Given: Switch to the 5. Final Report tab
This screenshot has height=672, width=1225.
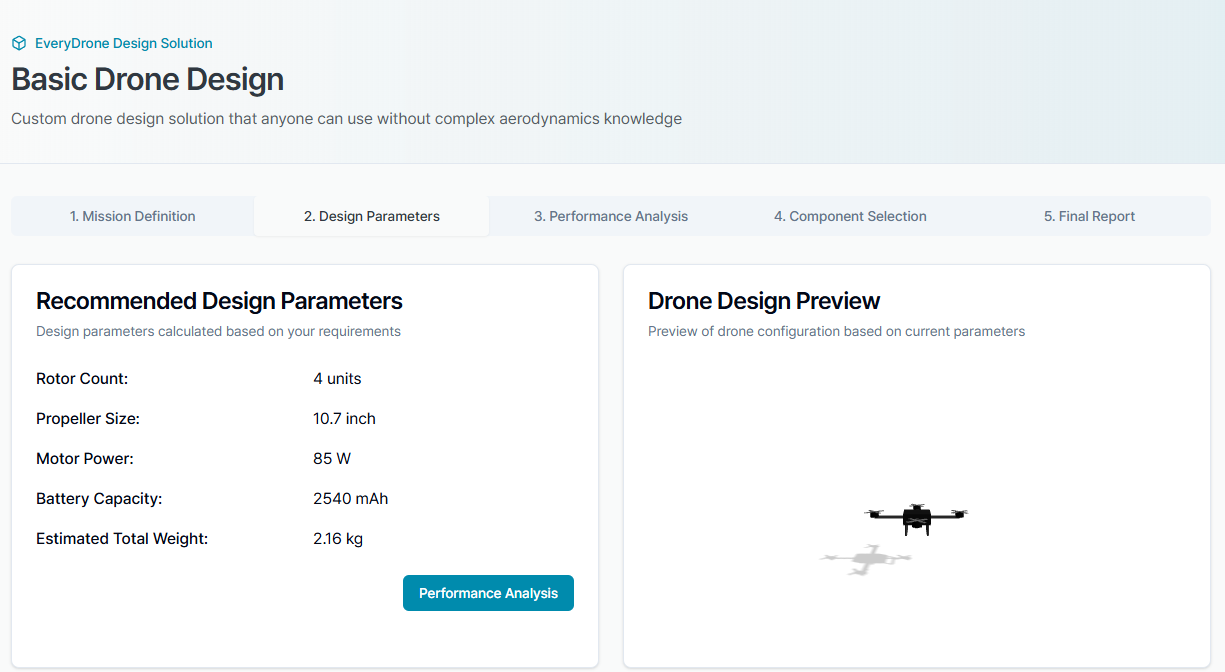Looking at the screenshot, I should 1090,216.
